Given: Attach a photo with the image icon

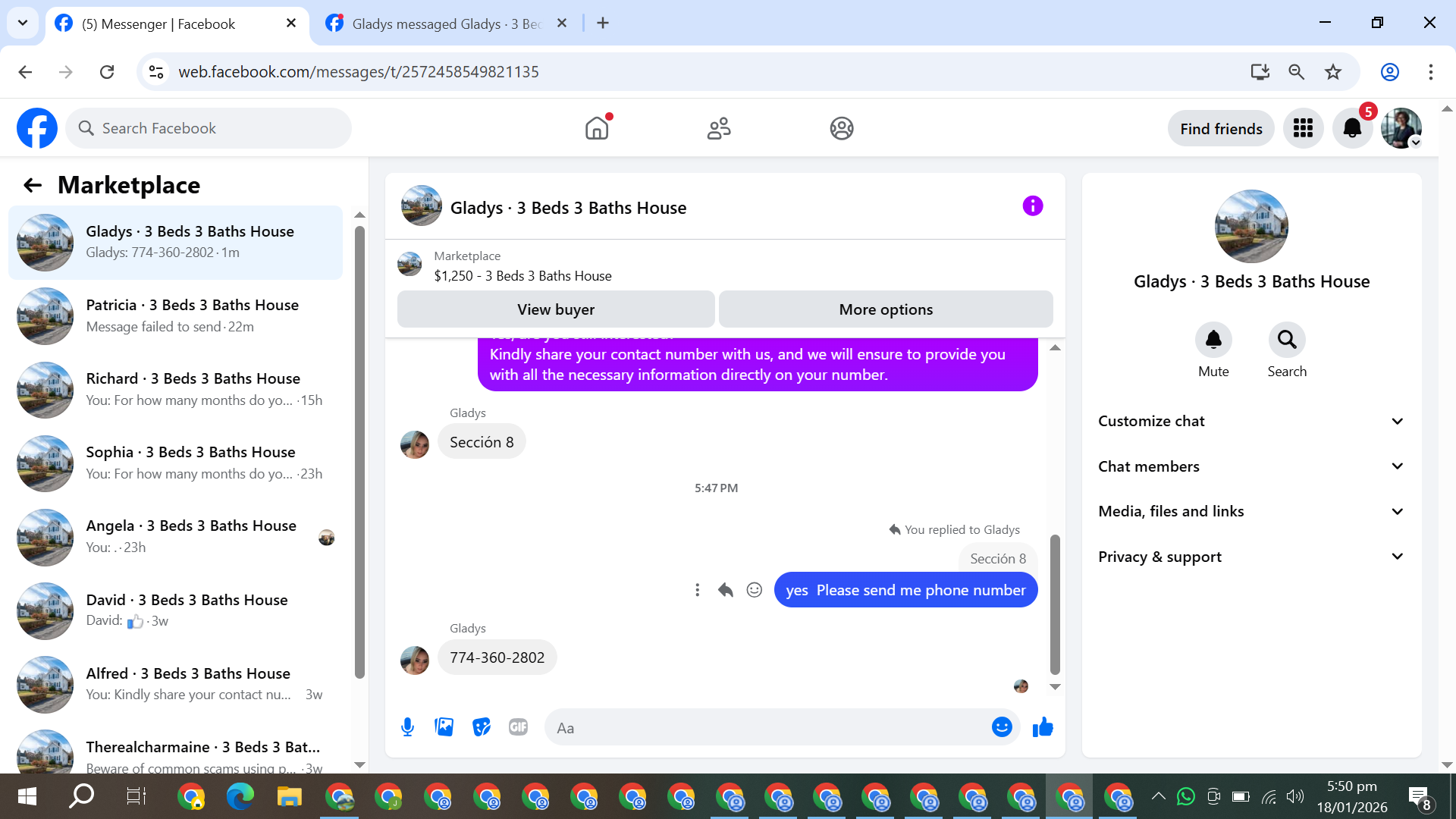Looking at the screenshot, I should click(x=444, y=727).
